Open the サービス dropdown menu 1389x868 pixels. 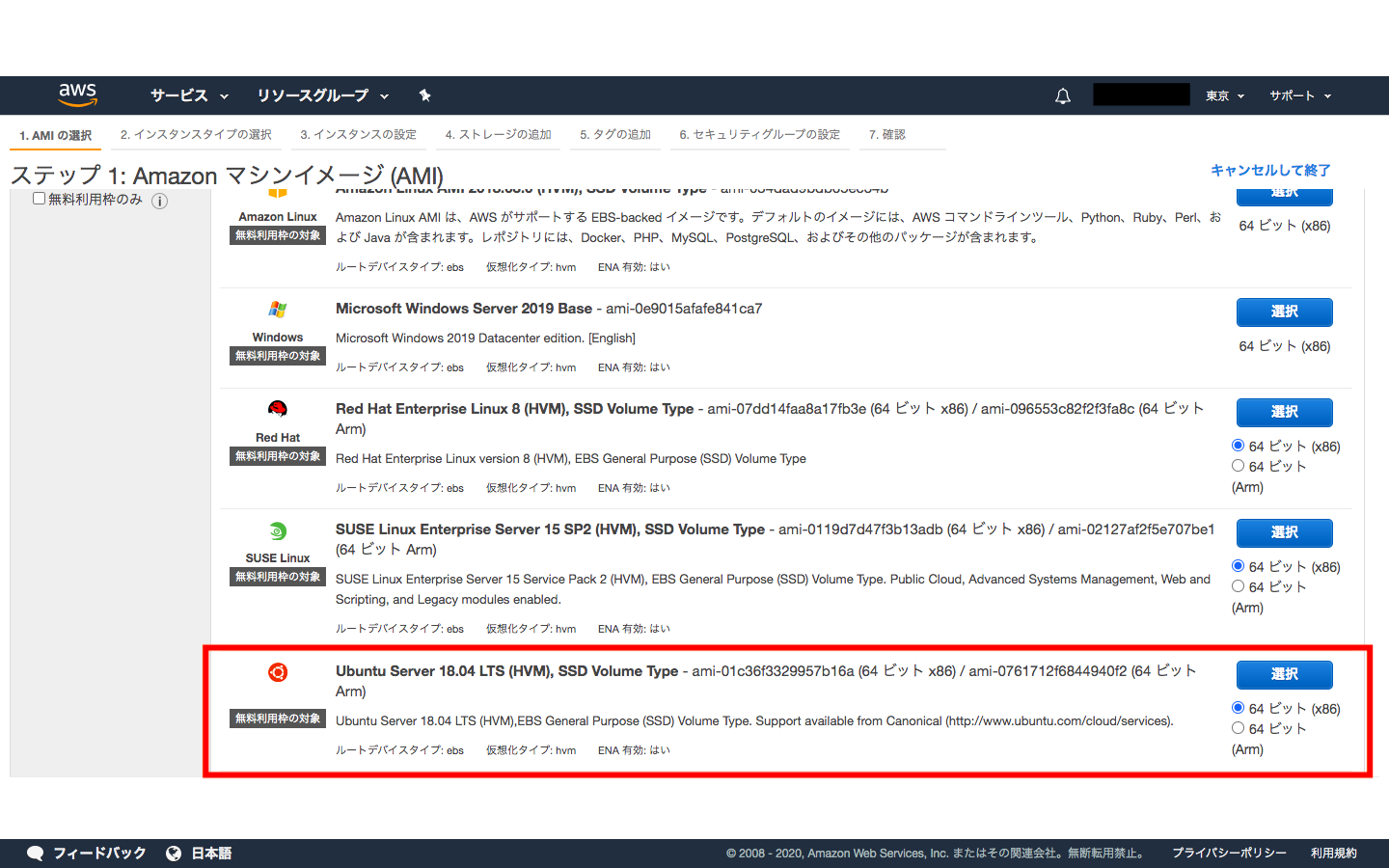189,95
